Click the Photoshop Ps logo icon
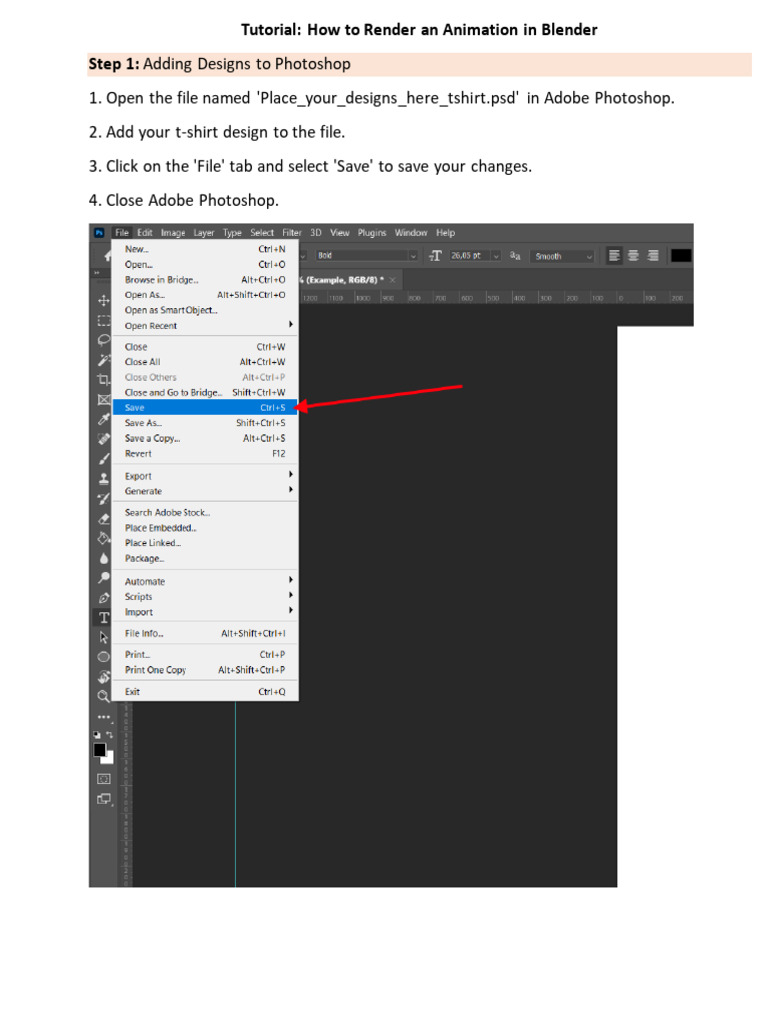 (x=99, y=232)
